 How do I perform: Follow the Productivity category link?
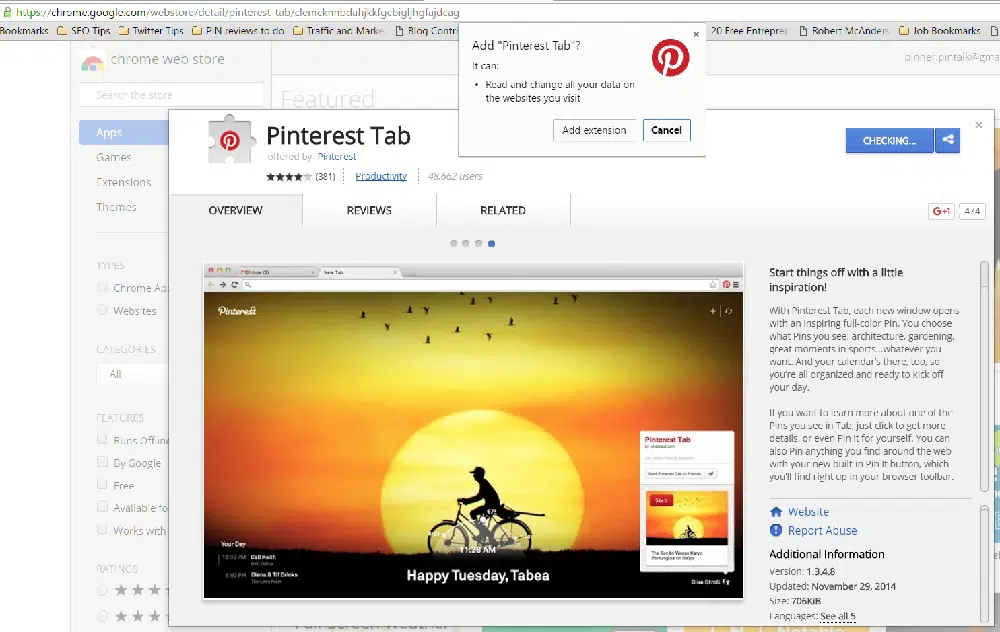pyautogui.click(x=381, y=176)
